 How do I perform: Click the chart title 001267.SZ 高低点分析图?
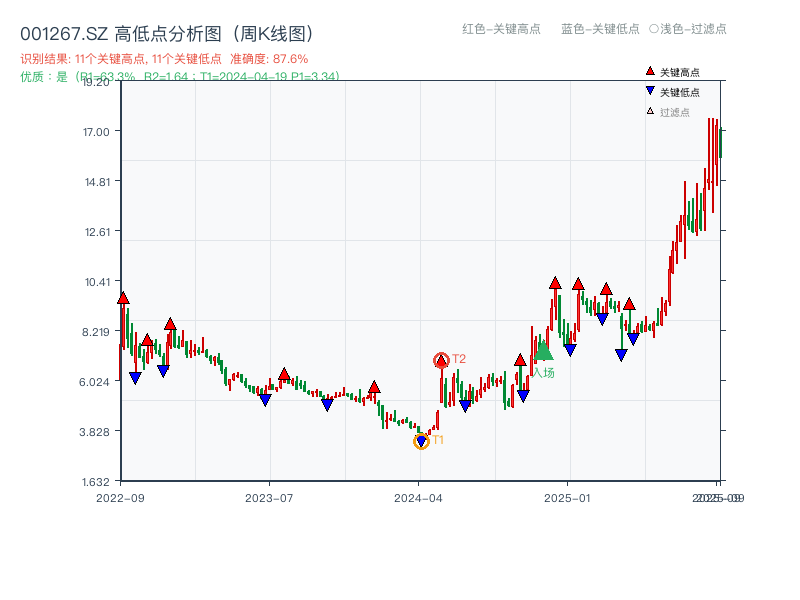click(x=167, y=34)
